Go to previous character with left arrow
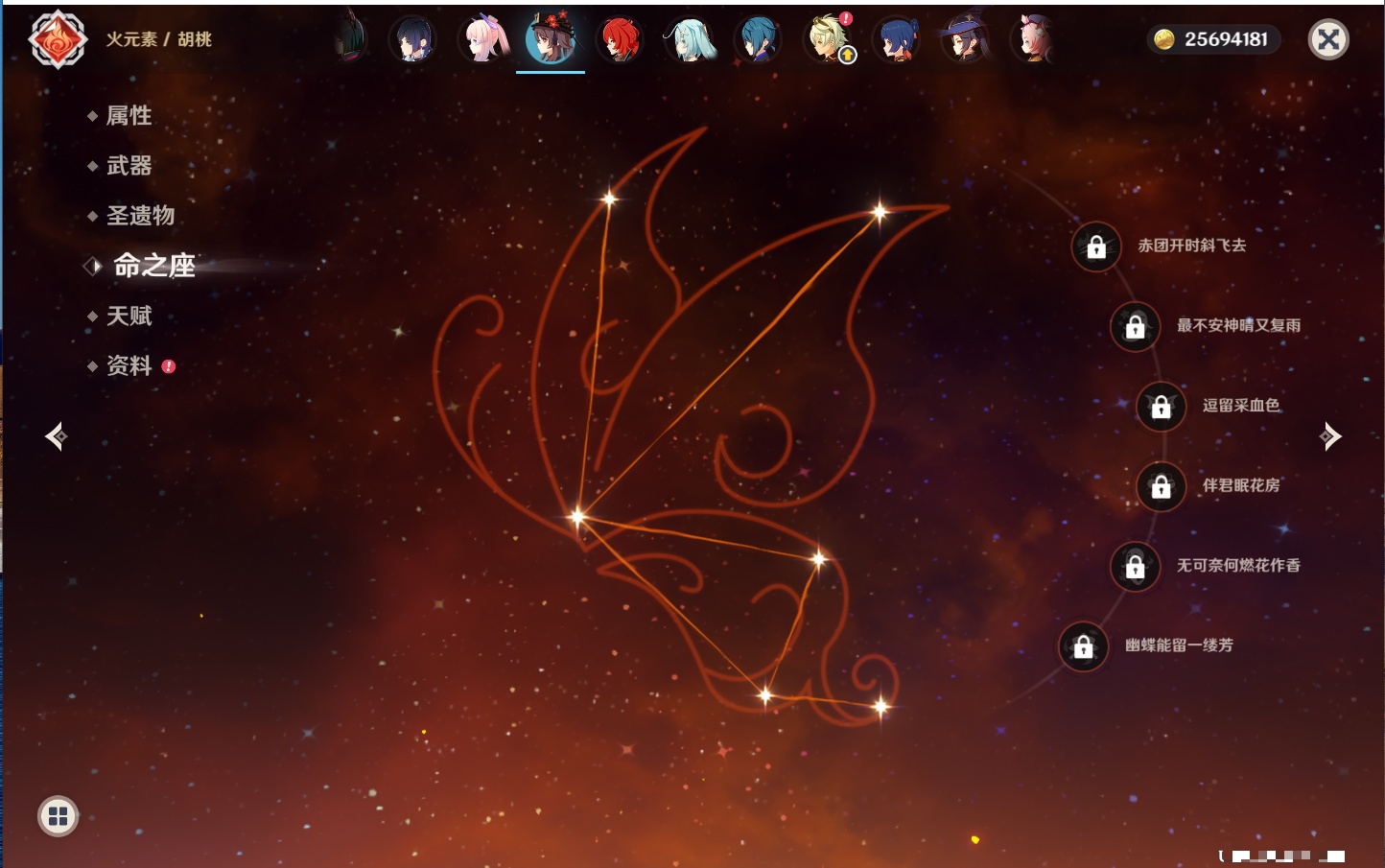This screenshot has width=1385, height=868. click(x=56, y=436)
